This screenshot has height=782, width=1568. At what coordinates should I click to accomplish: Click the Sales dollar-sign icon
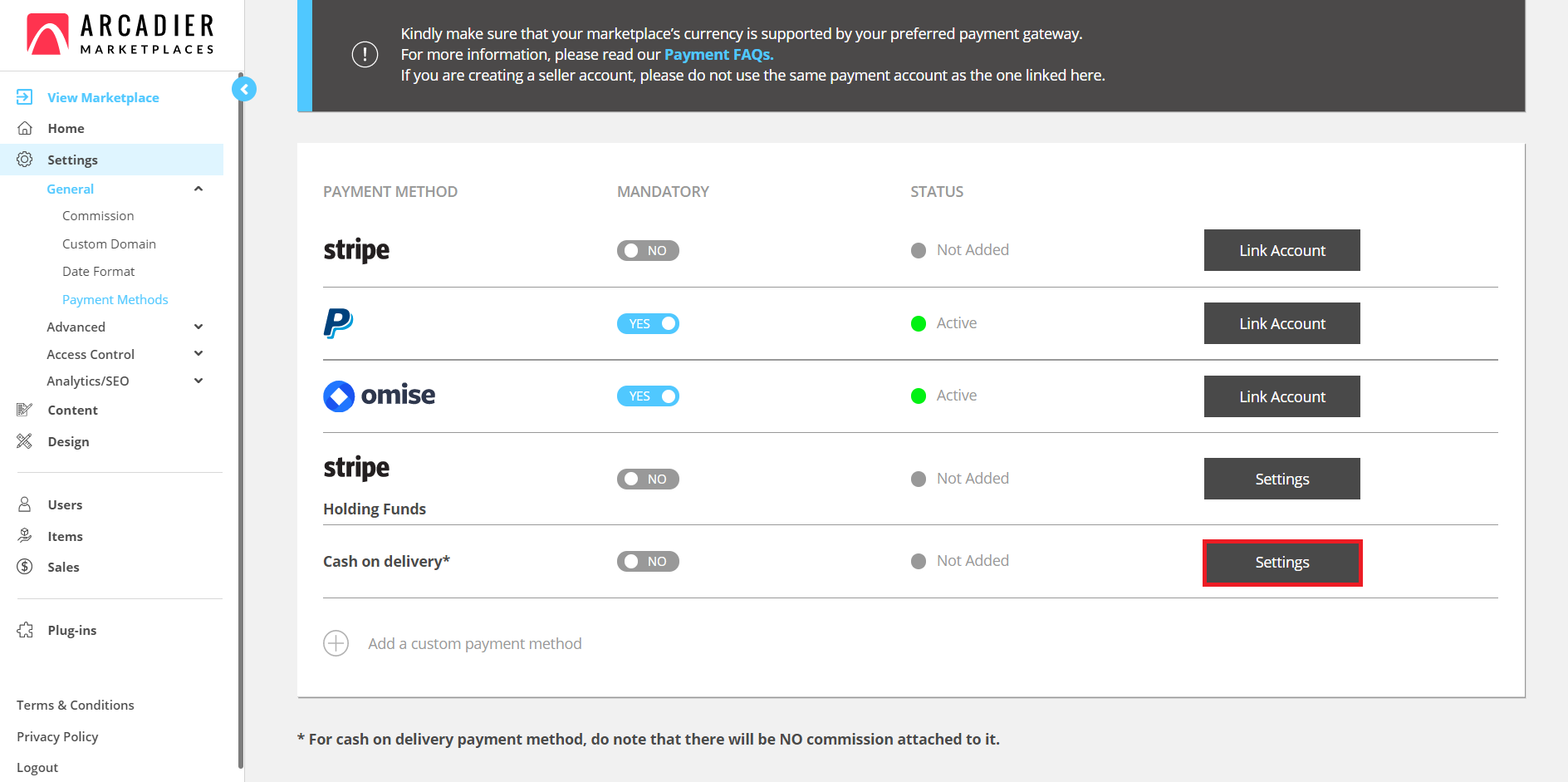pos(25,567)
